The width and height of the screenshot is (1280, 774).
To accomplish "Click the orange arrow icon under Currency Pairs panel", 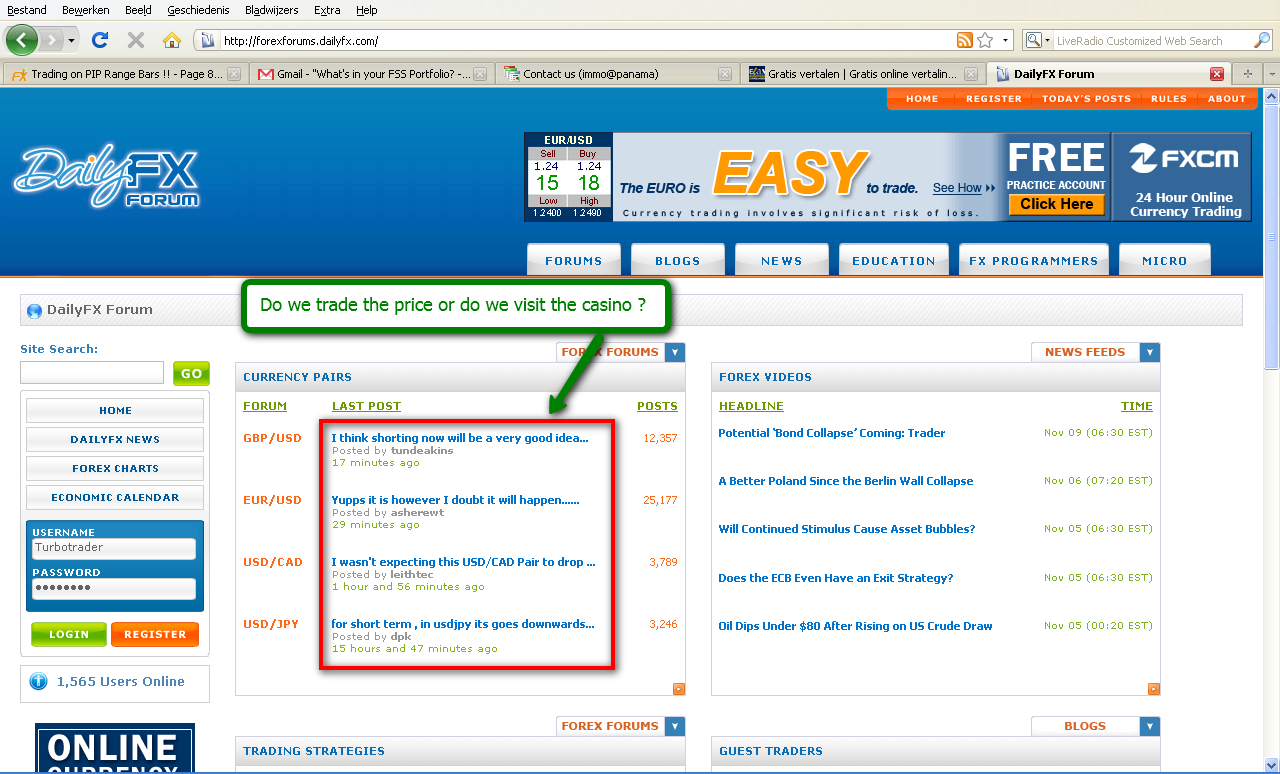I will click(679, 688).
